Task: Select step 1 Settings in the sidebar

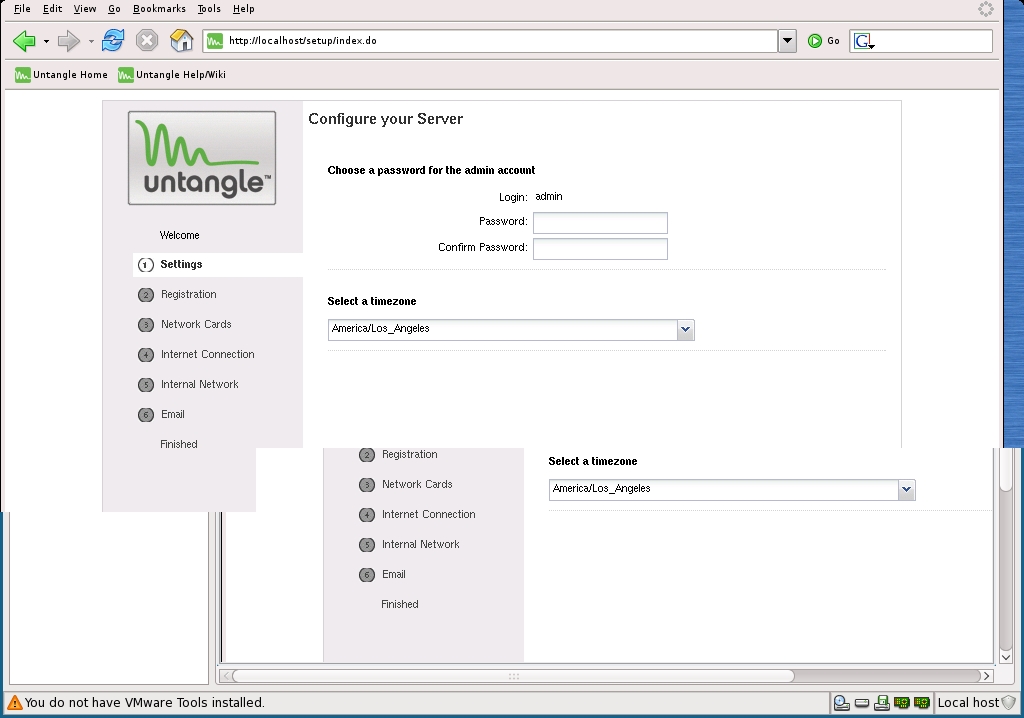Action: [x=218, y=265]
